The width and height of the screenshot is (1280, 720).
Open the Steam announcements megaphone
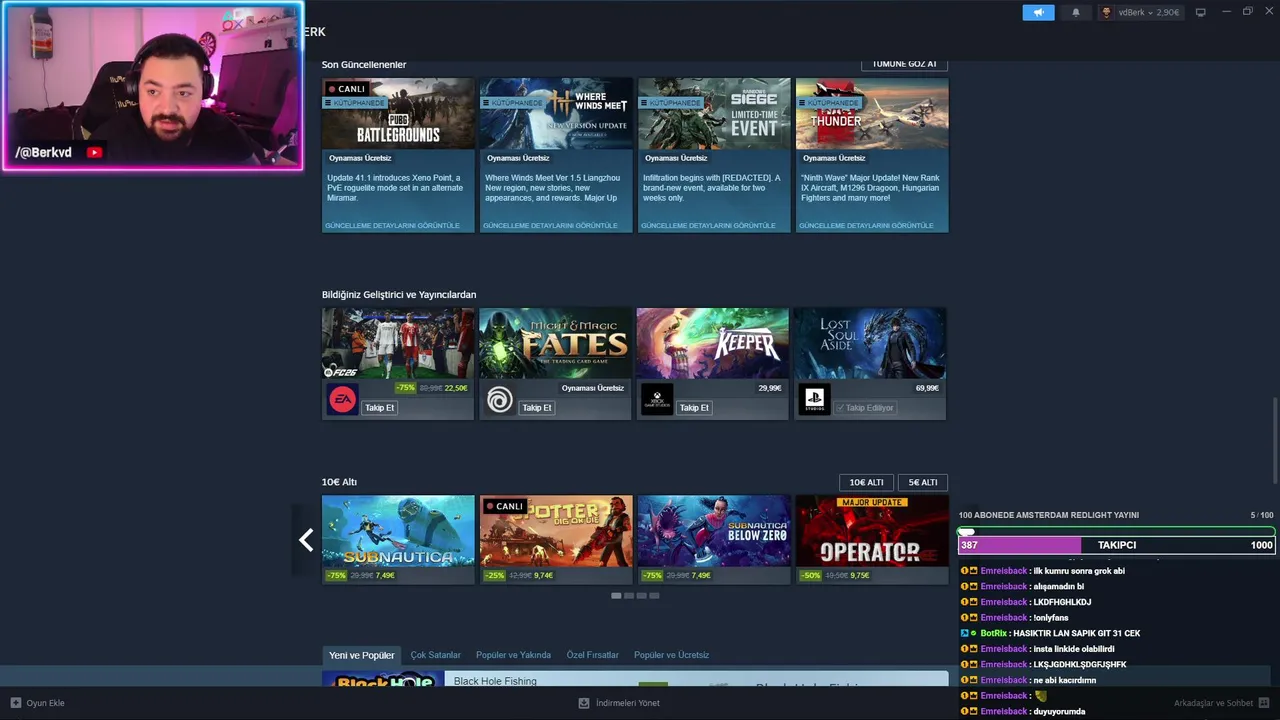coord(1038,12)
